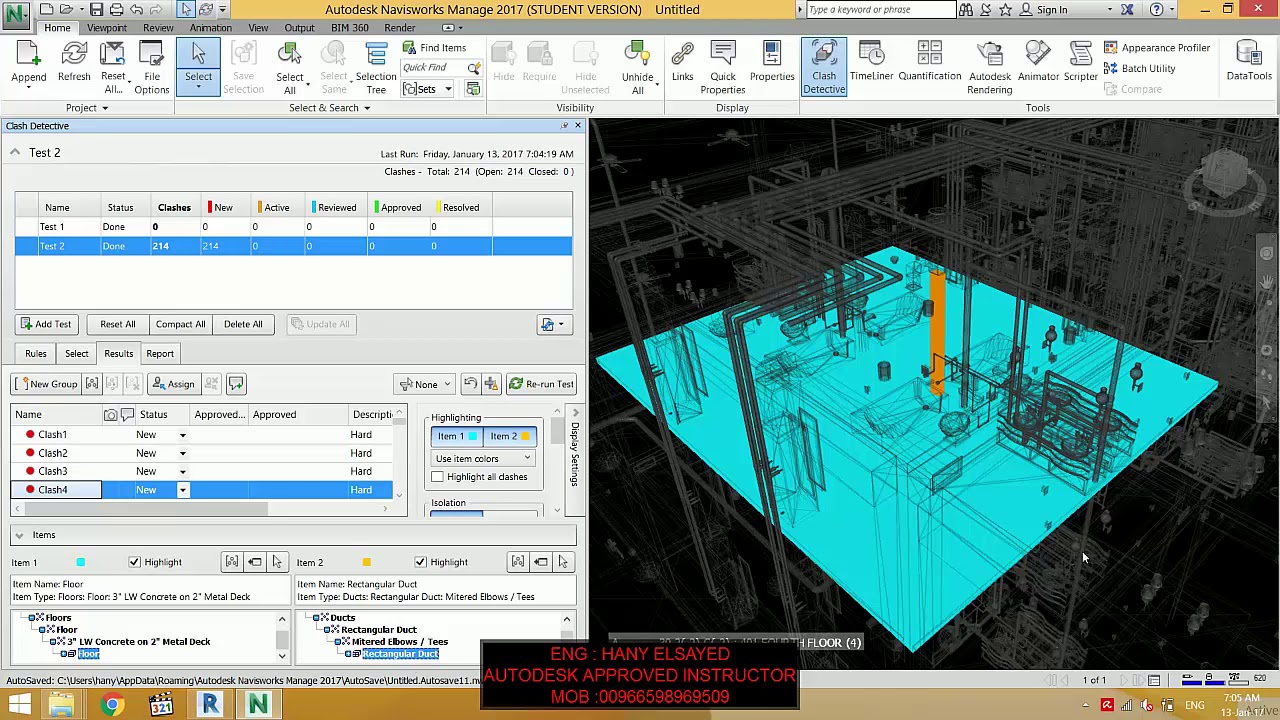This screenshot has height=720, width=1280.
Task: Click the Save icon in quick access toolbar
Action: 95,10
